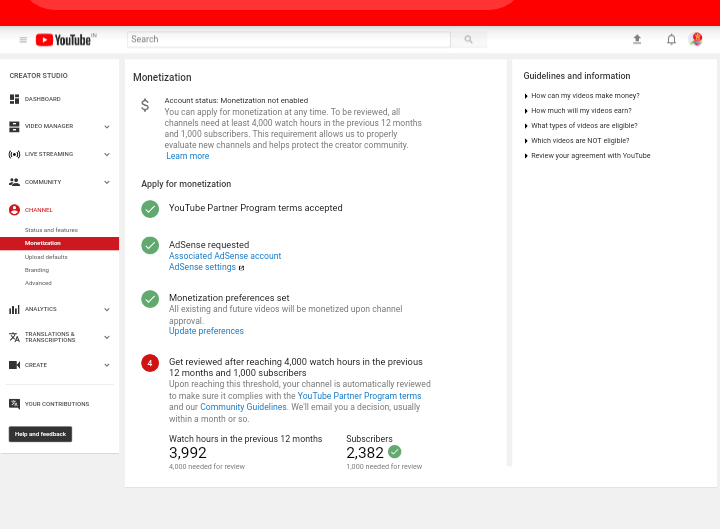Open the hamburger guide menu
This screenshot has height=529, width=720.
click(23, 40)
